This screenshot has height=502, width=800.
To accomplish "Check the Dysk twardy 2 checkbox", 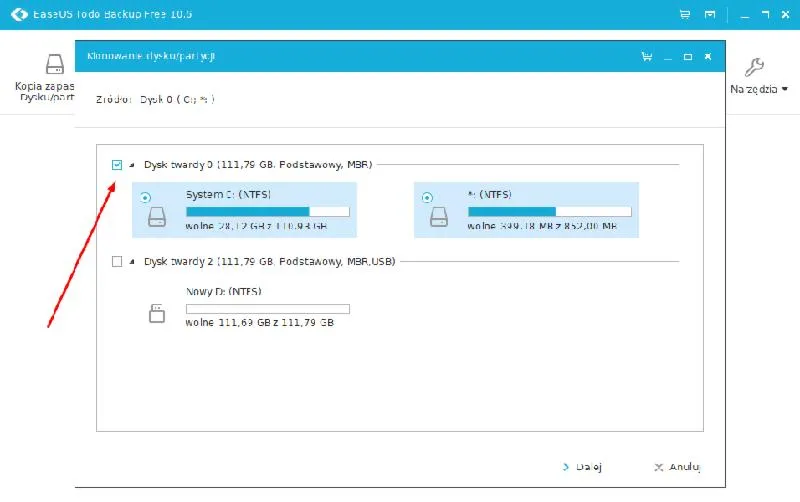I will [x=117, y=262].
